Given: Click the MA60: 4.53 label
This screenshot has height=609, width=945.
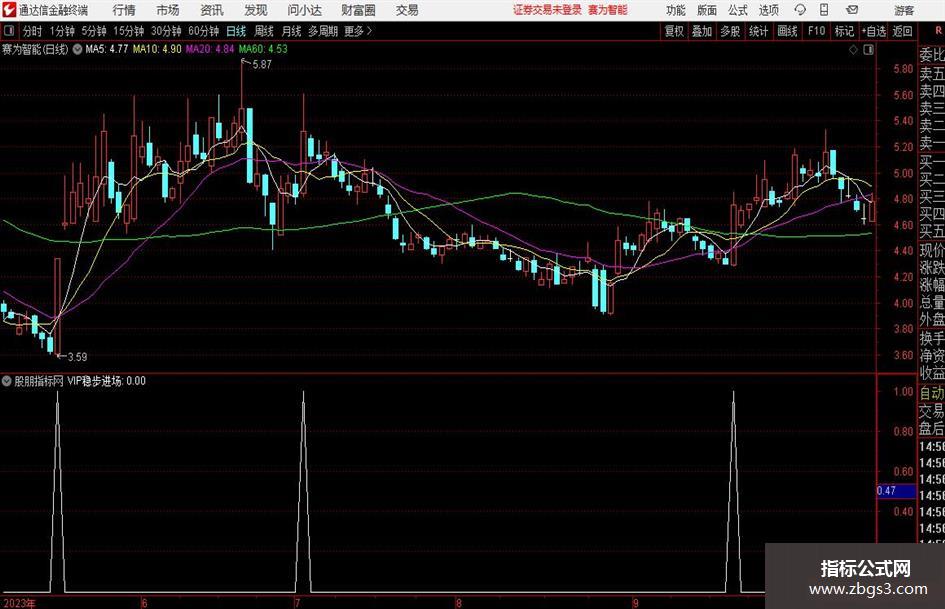Looking at the screenshot, I should [x=263, y=49].
